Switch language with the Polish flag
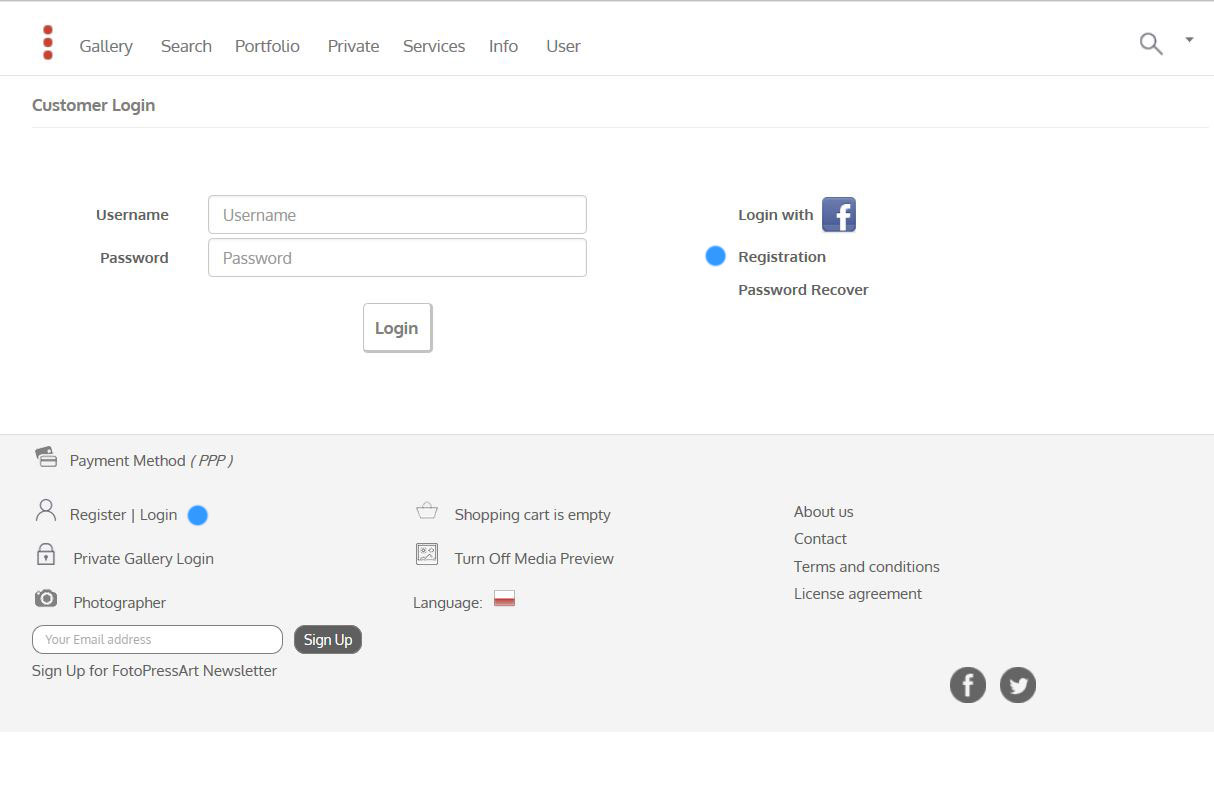The width and height of the screenshot is (1214, 799). coord(504,599)
